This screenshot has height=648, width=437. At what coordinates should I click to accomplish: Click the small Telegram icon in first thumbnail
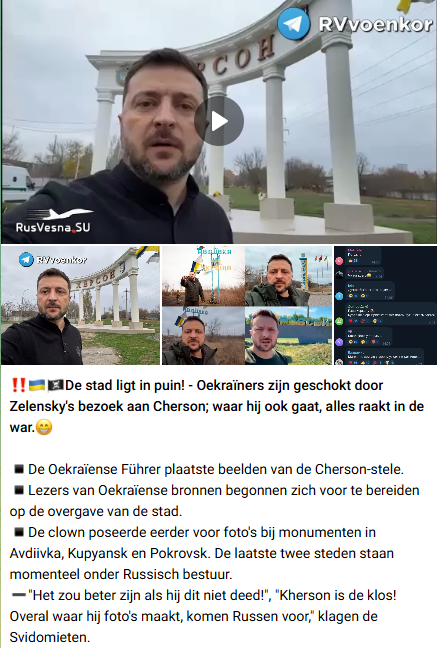(x=26, y=260)
